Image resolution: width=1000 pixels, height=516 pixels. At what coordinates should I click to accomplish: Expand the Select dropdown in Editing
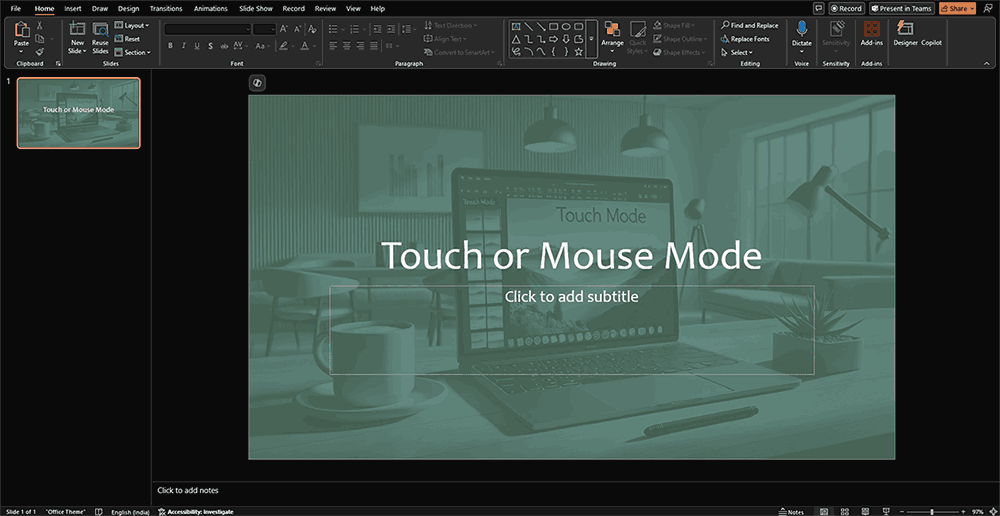(737, 52)
